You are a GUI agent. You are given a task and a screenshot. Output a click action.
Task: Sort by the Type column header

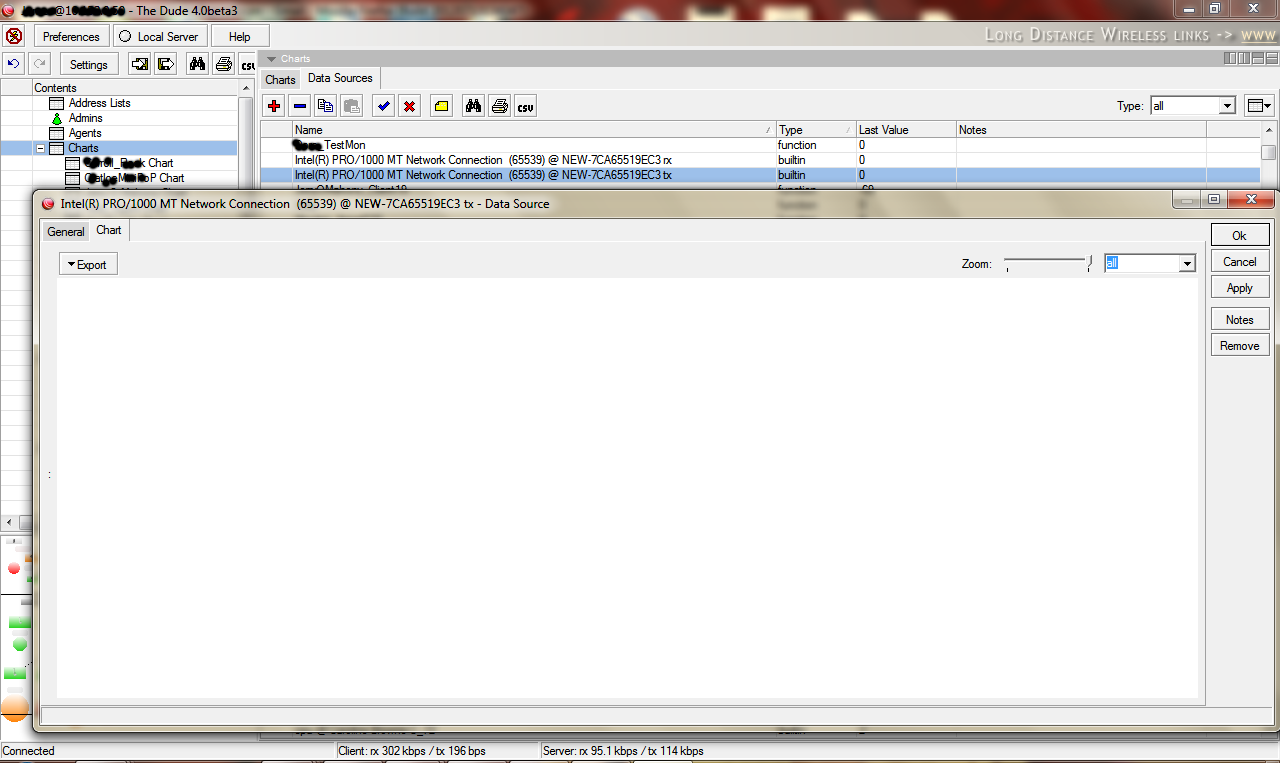(x=816, y=130)
